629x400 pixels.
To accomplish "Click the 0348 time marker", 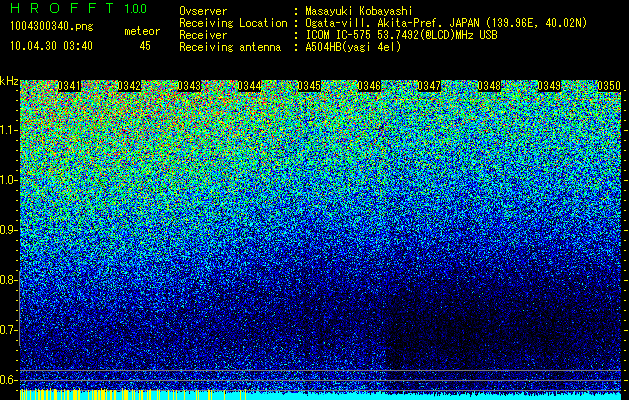I will (x=489, y=86).
